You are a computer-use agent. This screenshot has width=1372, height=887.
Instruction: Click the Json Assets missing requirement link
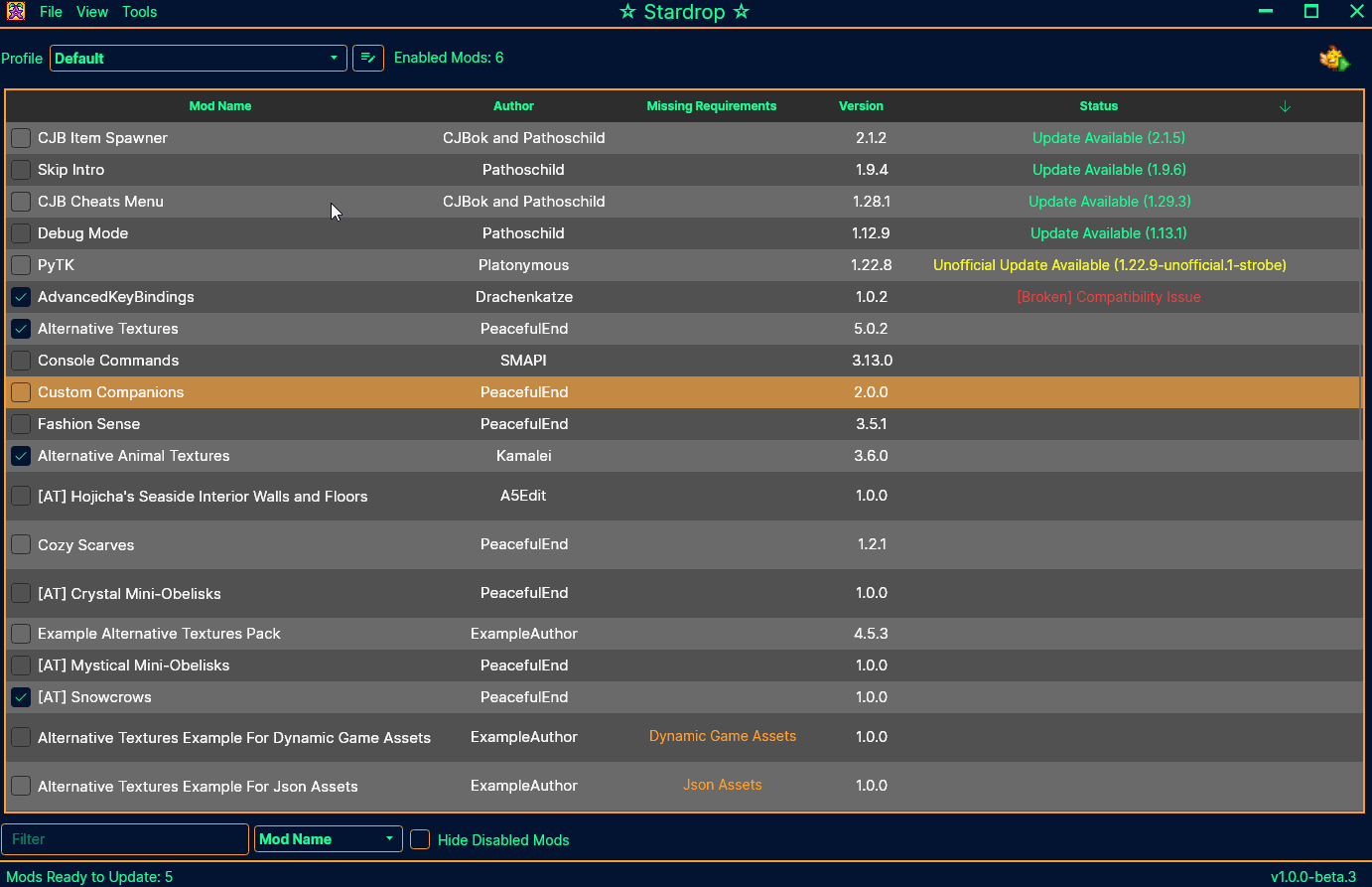(723, 785)
